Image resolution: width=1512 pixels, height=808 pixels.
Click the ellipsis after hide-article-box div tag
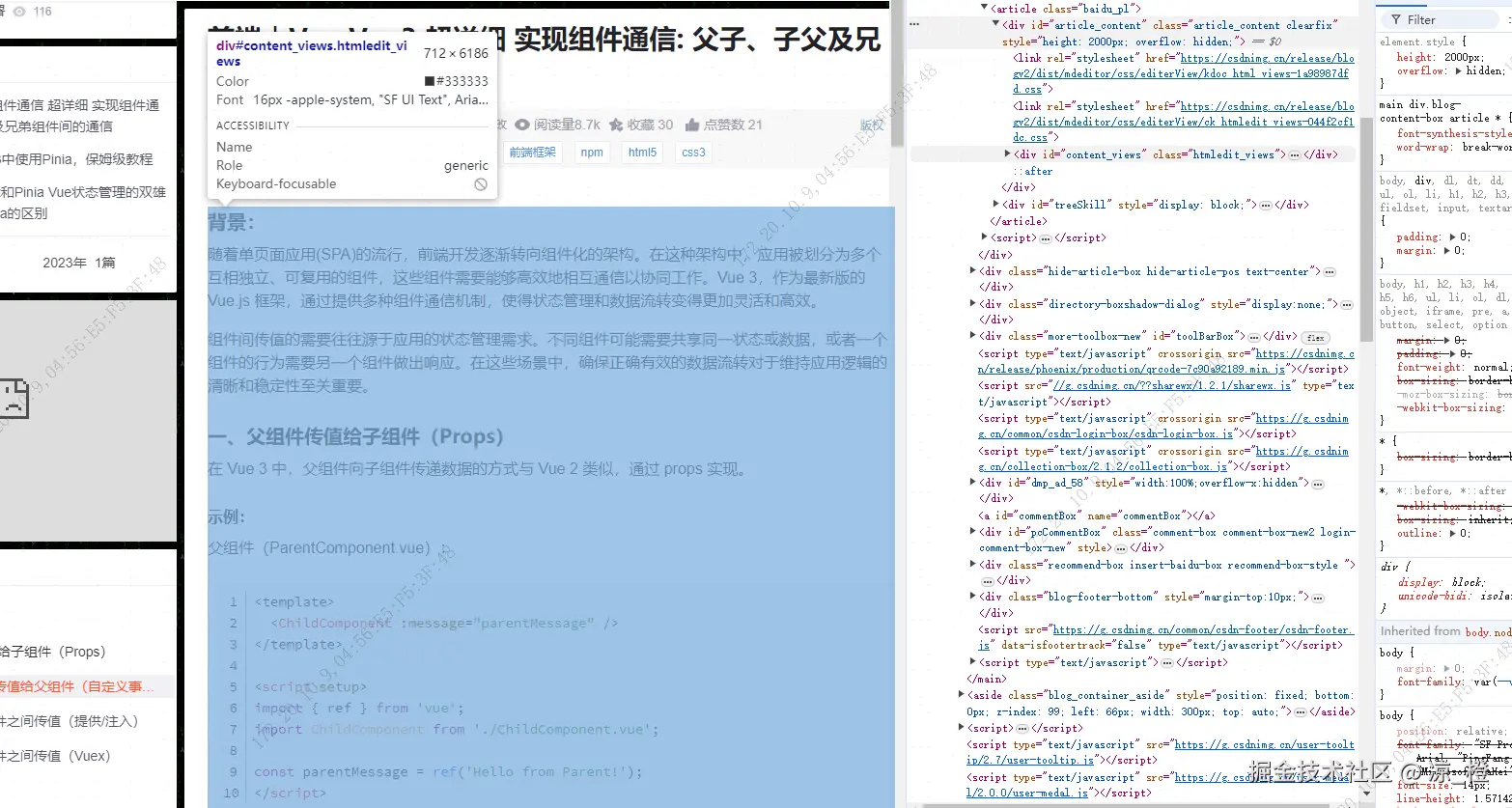coord(1329,271)
